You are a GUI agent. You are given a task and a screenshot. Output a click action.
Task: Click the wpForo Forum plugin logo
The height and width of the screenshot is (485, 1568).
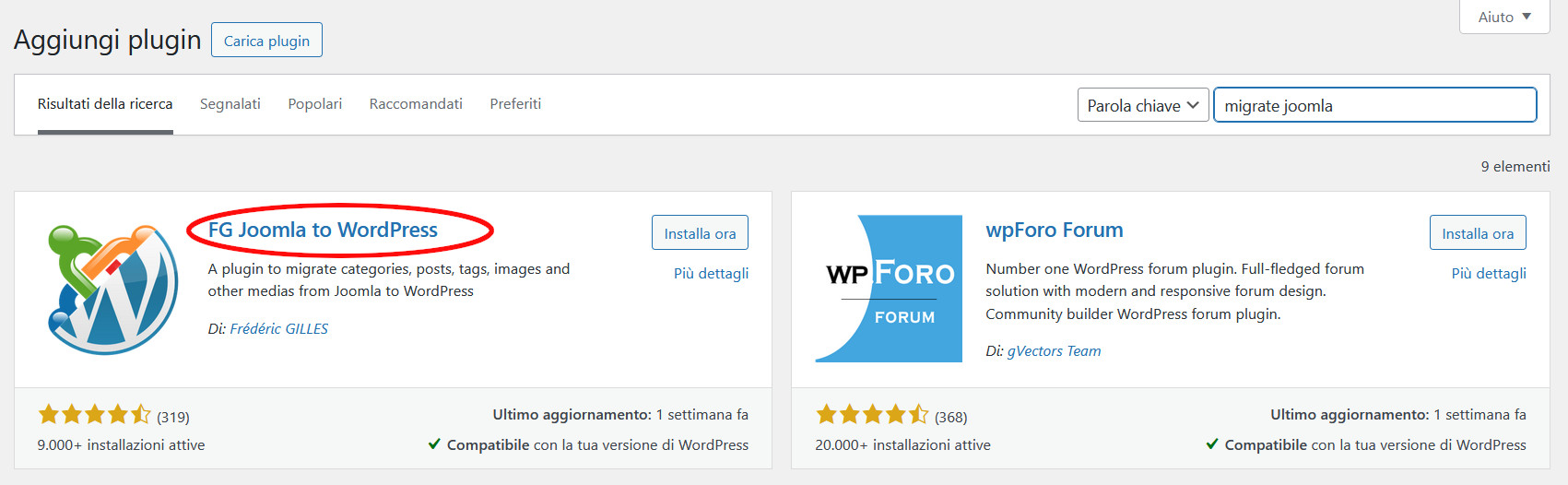click(x=889, y=289)
